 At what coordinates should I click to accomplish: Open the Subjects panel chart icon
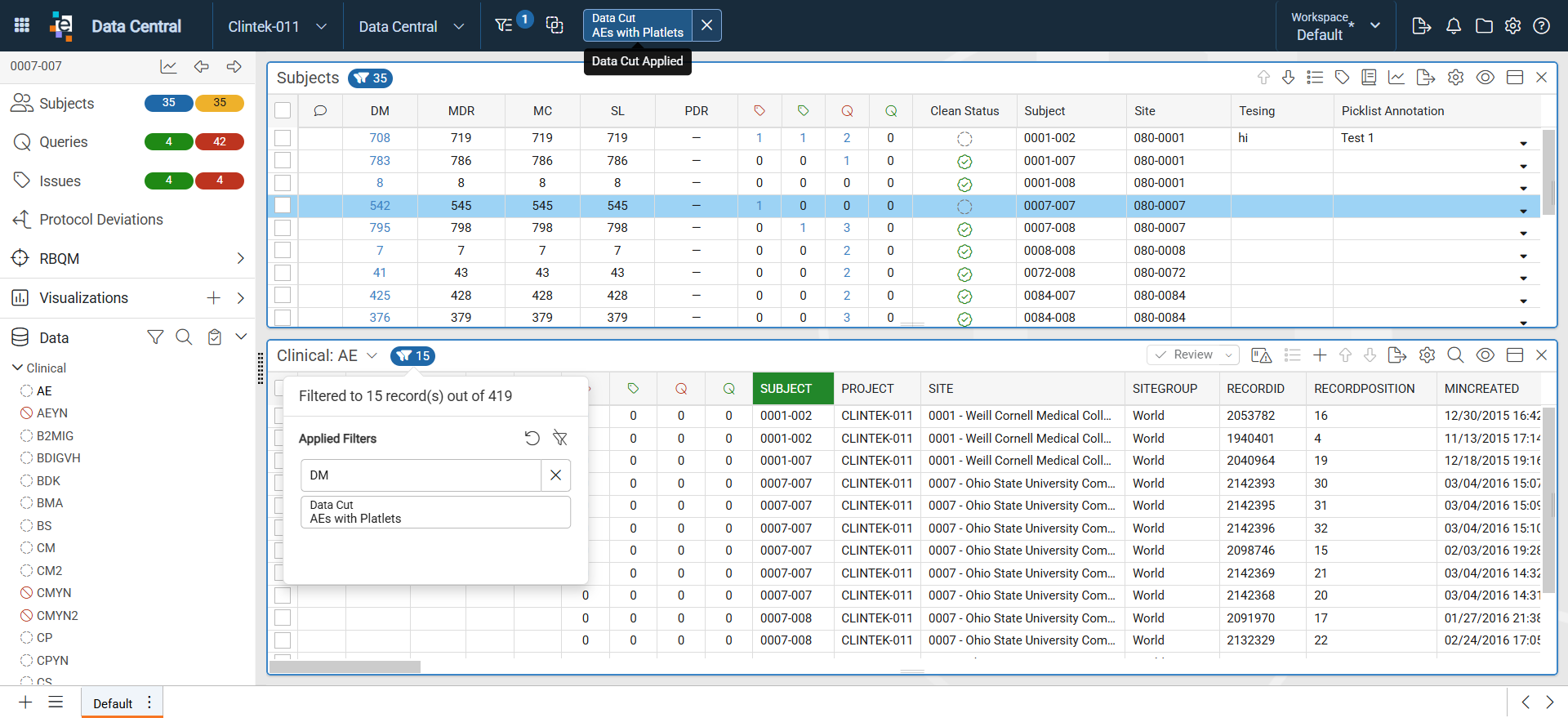(1396, 78)
